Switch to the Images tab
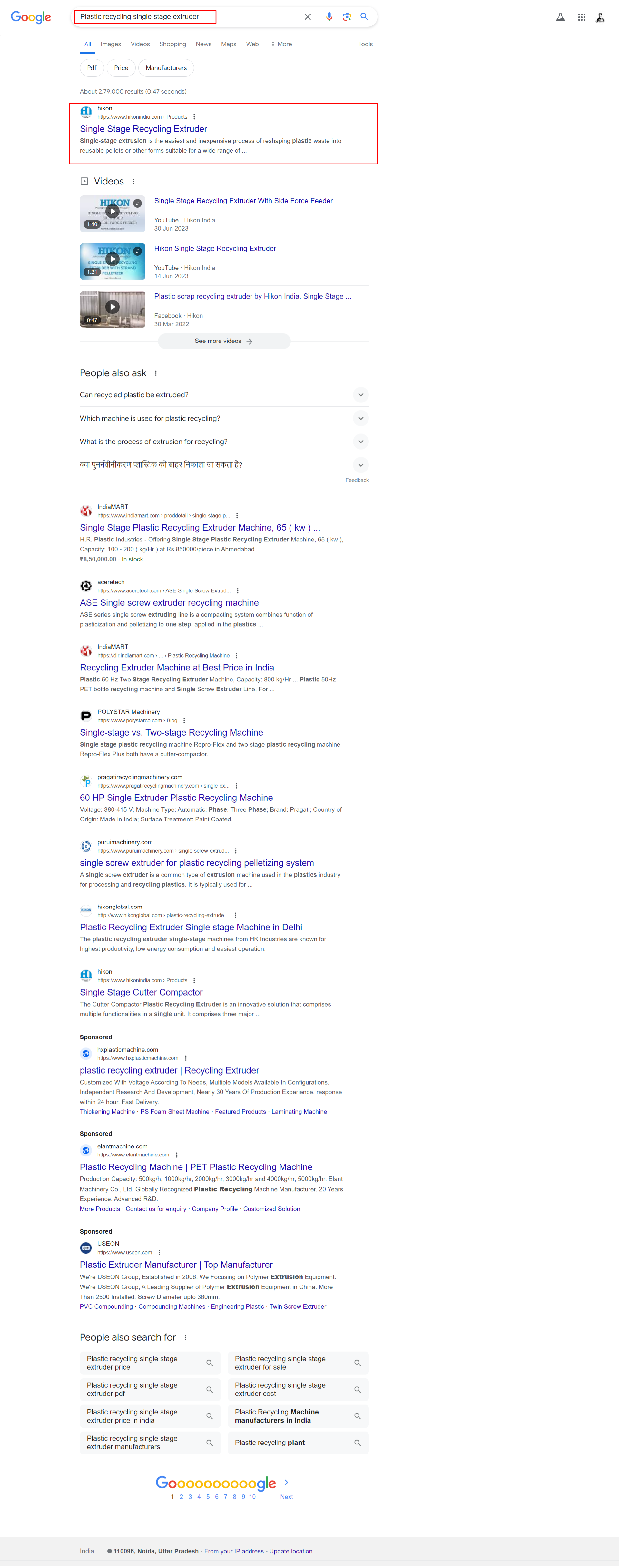Screen dimensions: 619x1568 pyautogui.click(x=111, y=44)
